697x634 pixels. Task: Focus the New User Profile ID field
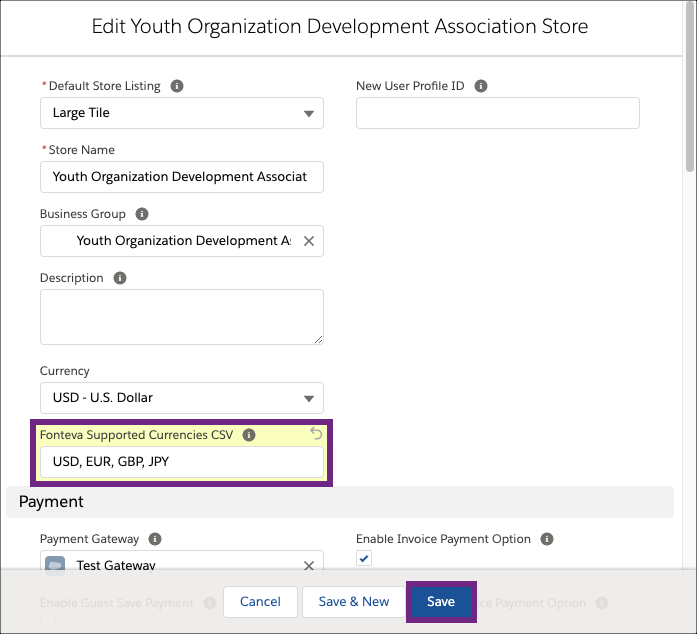tap(498, 113)
